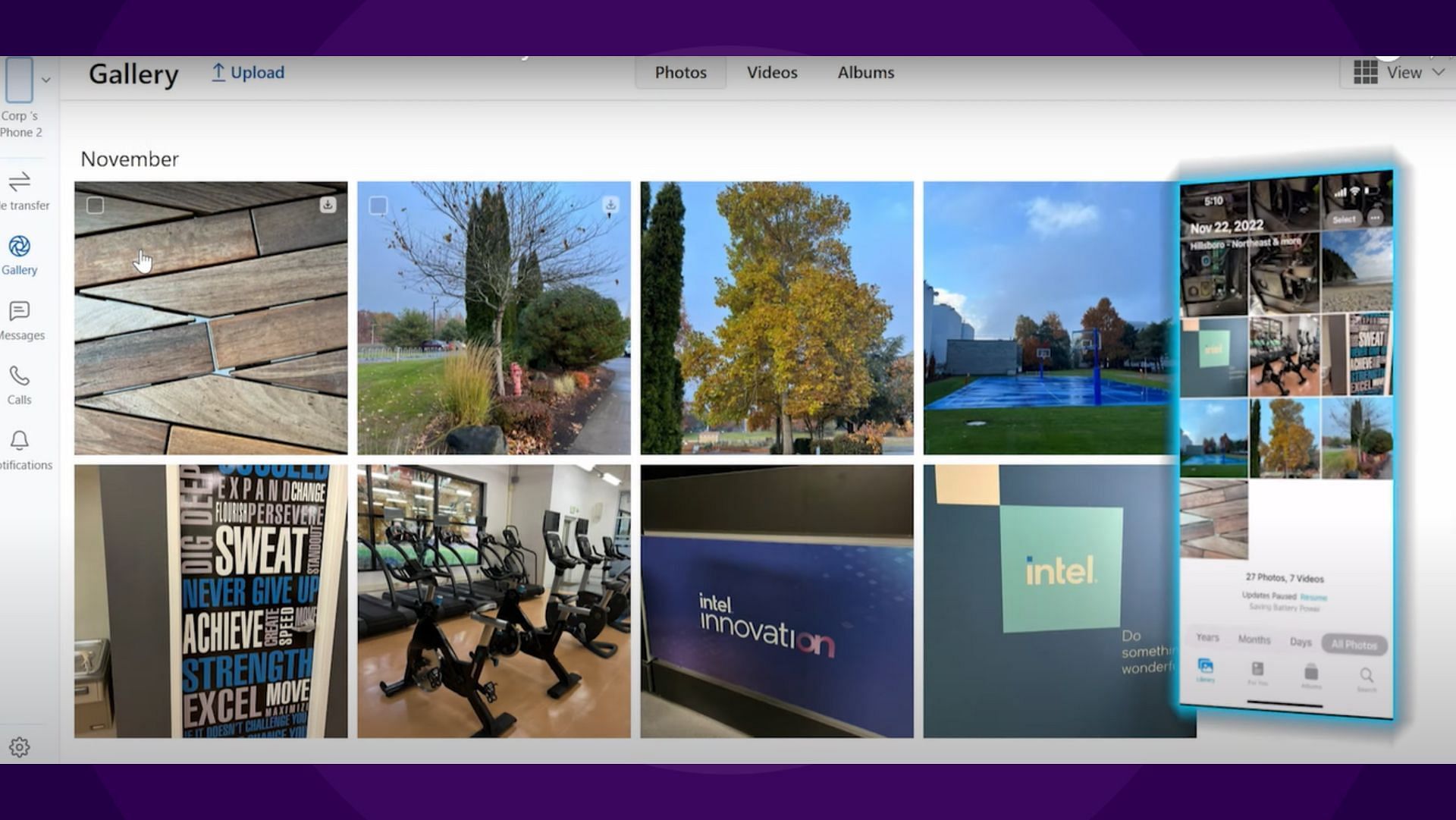The image size is (1456, 820).
Task: Click the Settings gear icon
Action: pyautogui.click(x=19, y=747)
